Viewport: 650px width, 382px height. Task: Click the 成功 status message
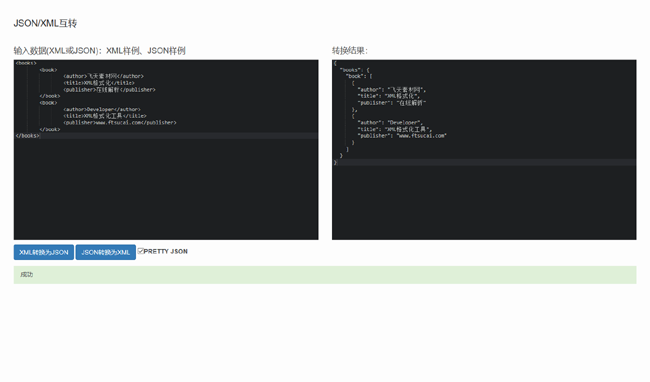click(27, 275)
